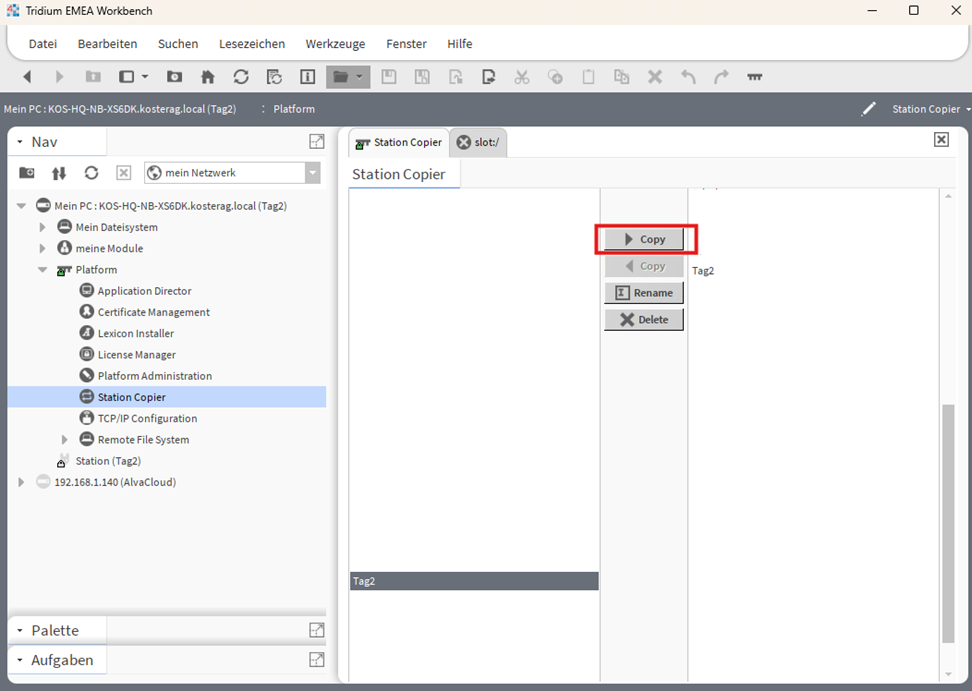Click the Rename button
Screen dimensions: 972x691
(644, 293)
